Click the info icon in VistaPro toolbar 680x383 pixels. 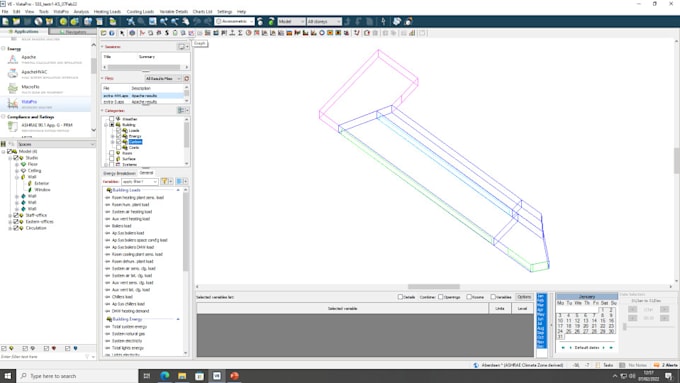click(112, 33)
